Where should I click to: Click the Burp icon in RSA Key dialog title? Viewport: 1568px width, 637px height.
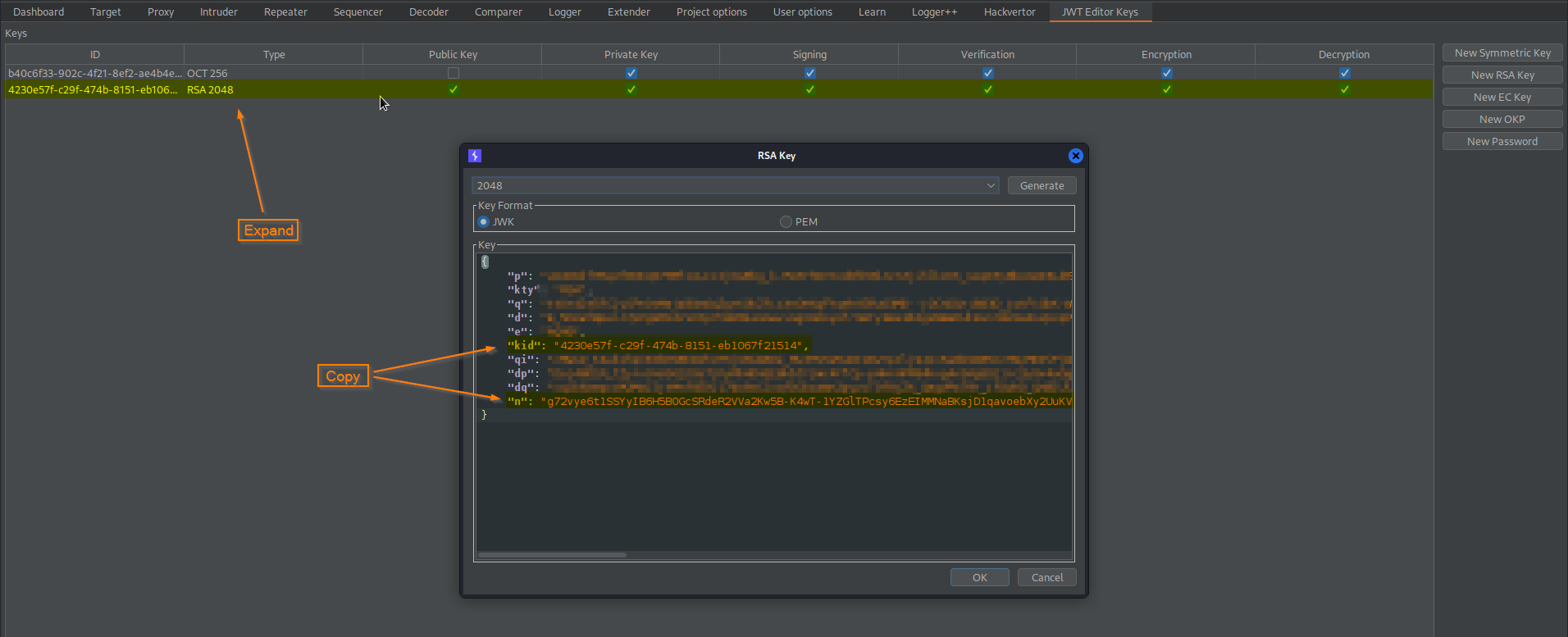(x=475, y=156)
